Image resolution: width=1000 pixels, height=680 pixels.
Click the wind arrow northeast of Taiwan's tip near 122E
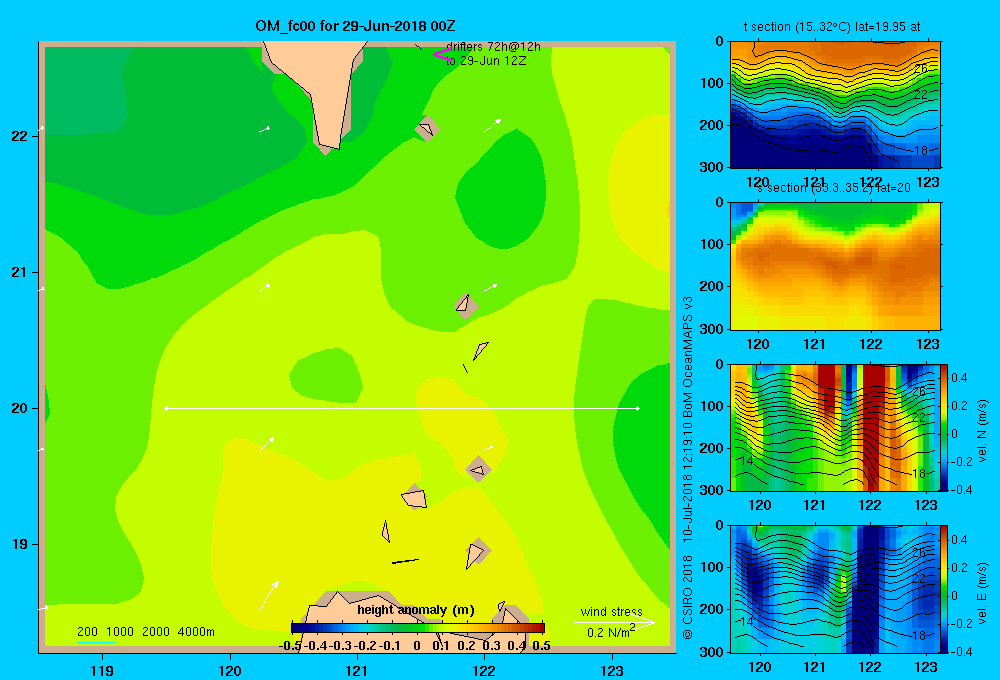(x=492, y=125)
